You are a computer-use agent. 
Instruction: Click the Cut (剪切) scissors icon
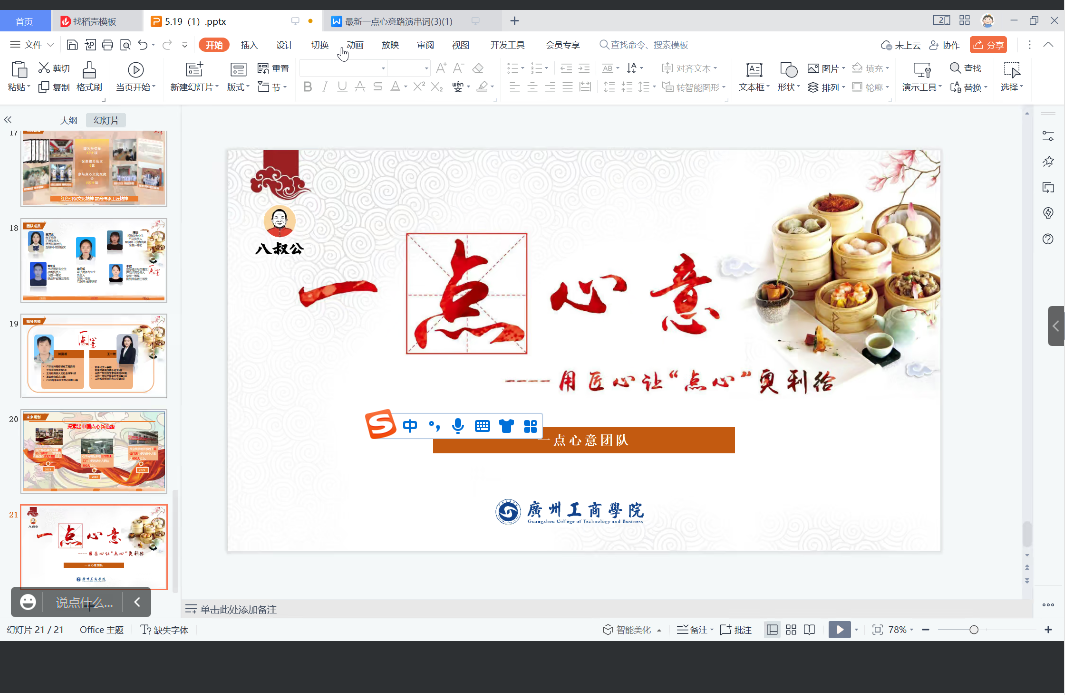45,68
